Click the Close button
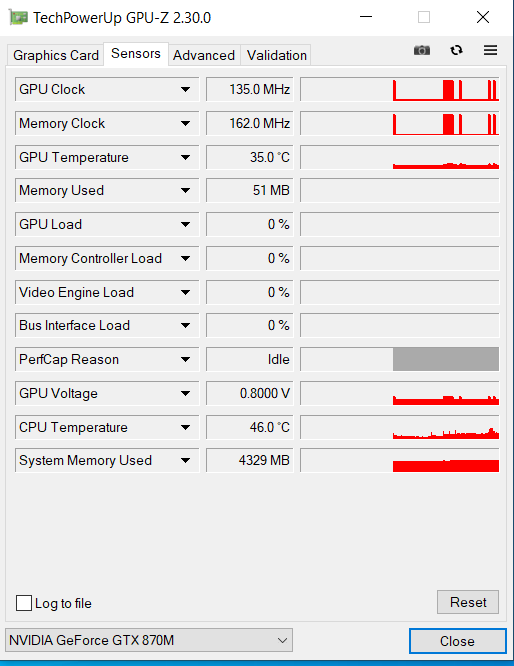Screen dimensions: 514x666 coord(458,641)
